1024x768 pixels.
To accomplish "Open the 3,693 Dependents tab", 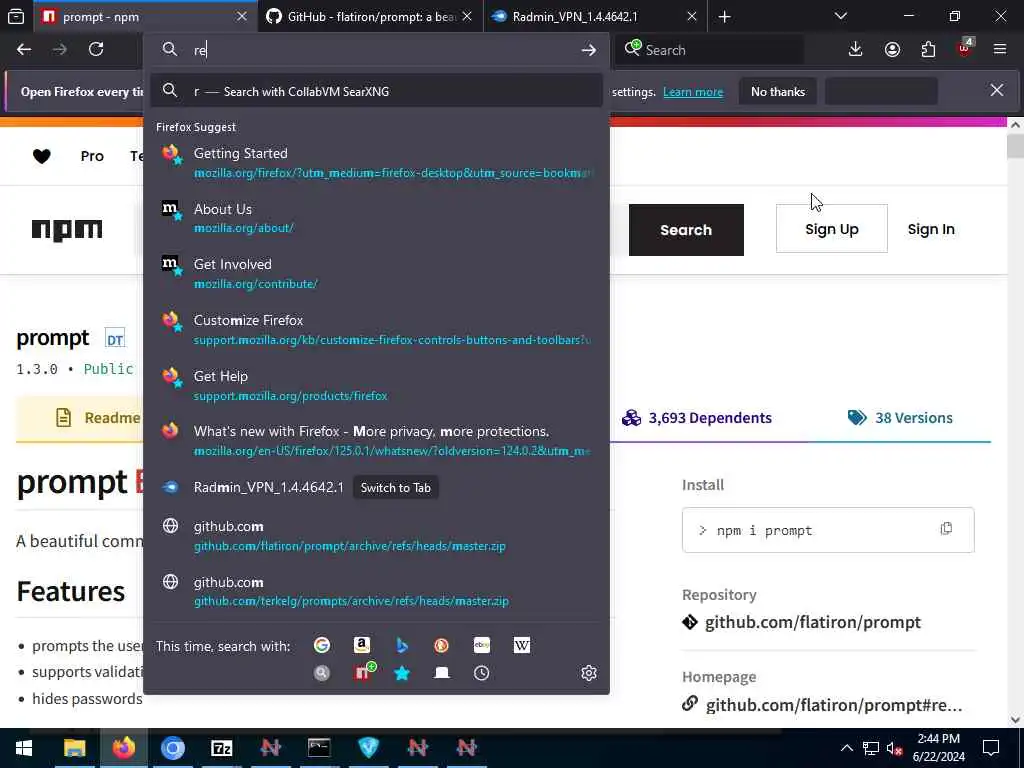I will coord(697,418).
